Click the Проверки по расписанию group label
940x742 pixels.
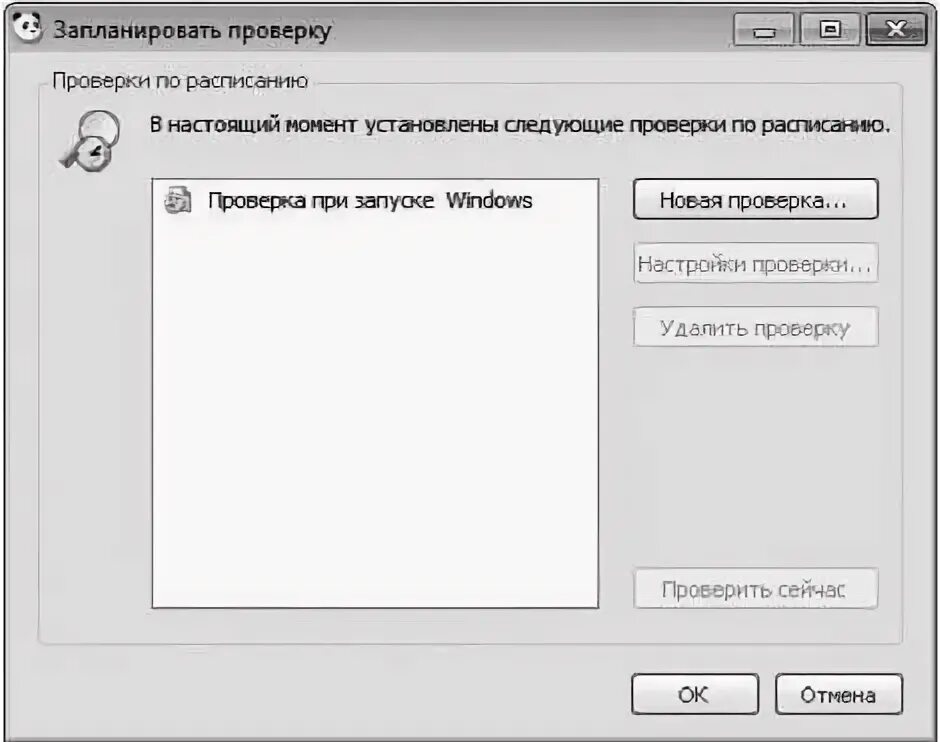click(180, 82)
